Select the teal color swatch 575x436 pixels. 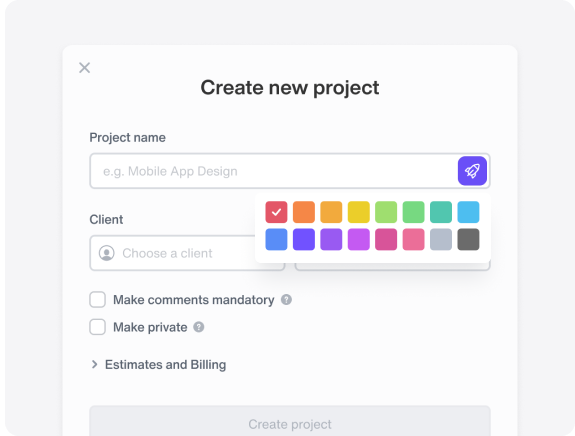point(441,212)
